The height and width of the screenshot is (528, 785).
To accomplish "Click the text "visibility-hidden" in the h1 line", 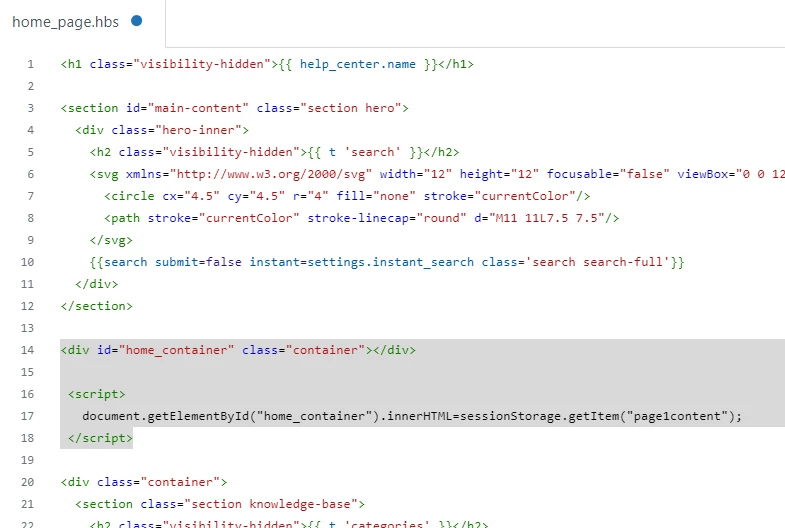I will [x=202, y=64].
